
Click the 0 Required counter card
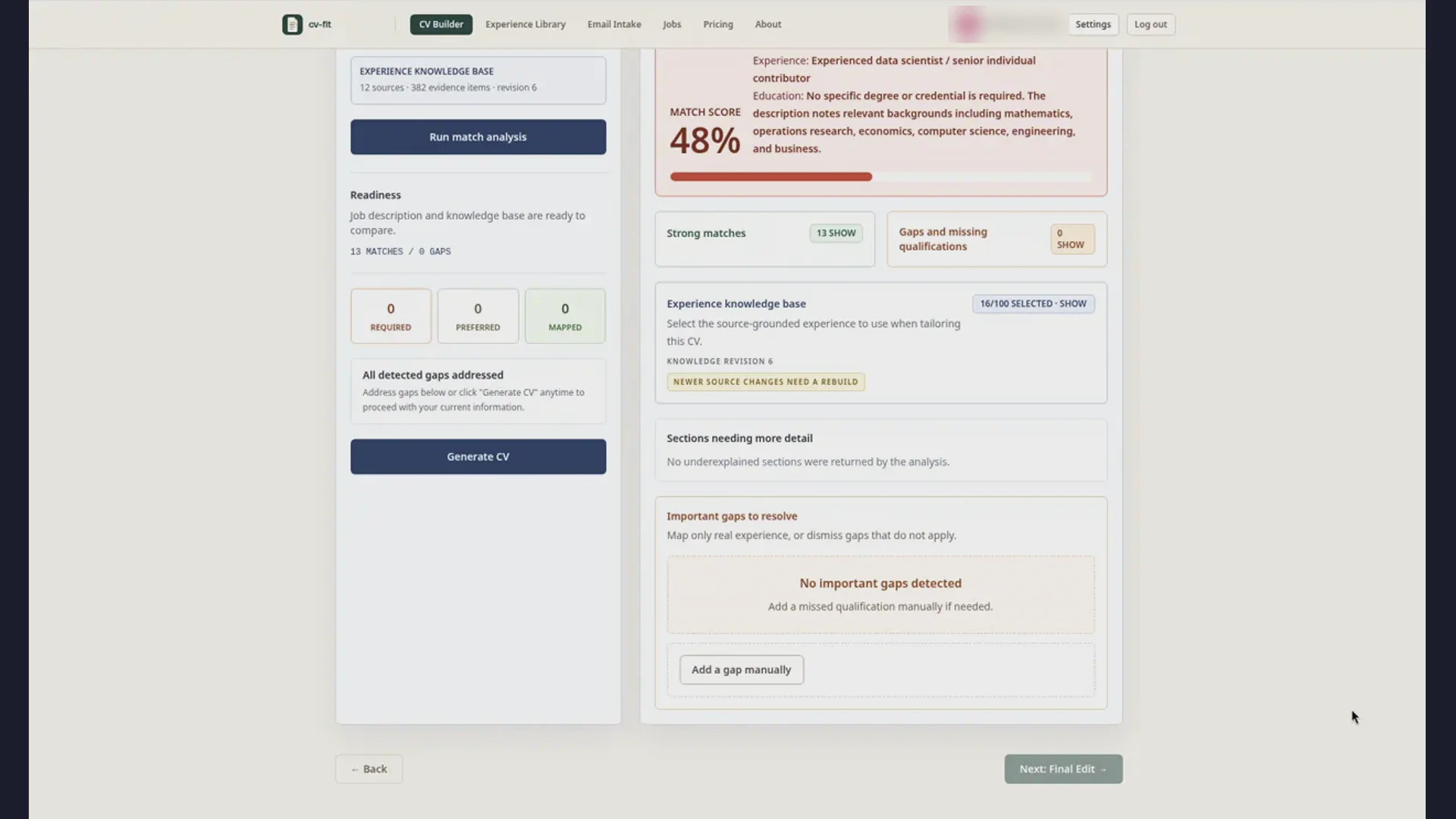point(391,316)
